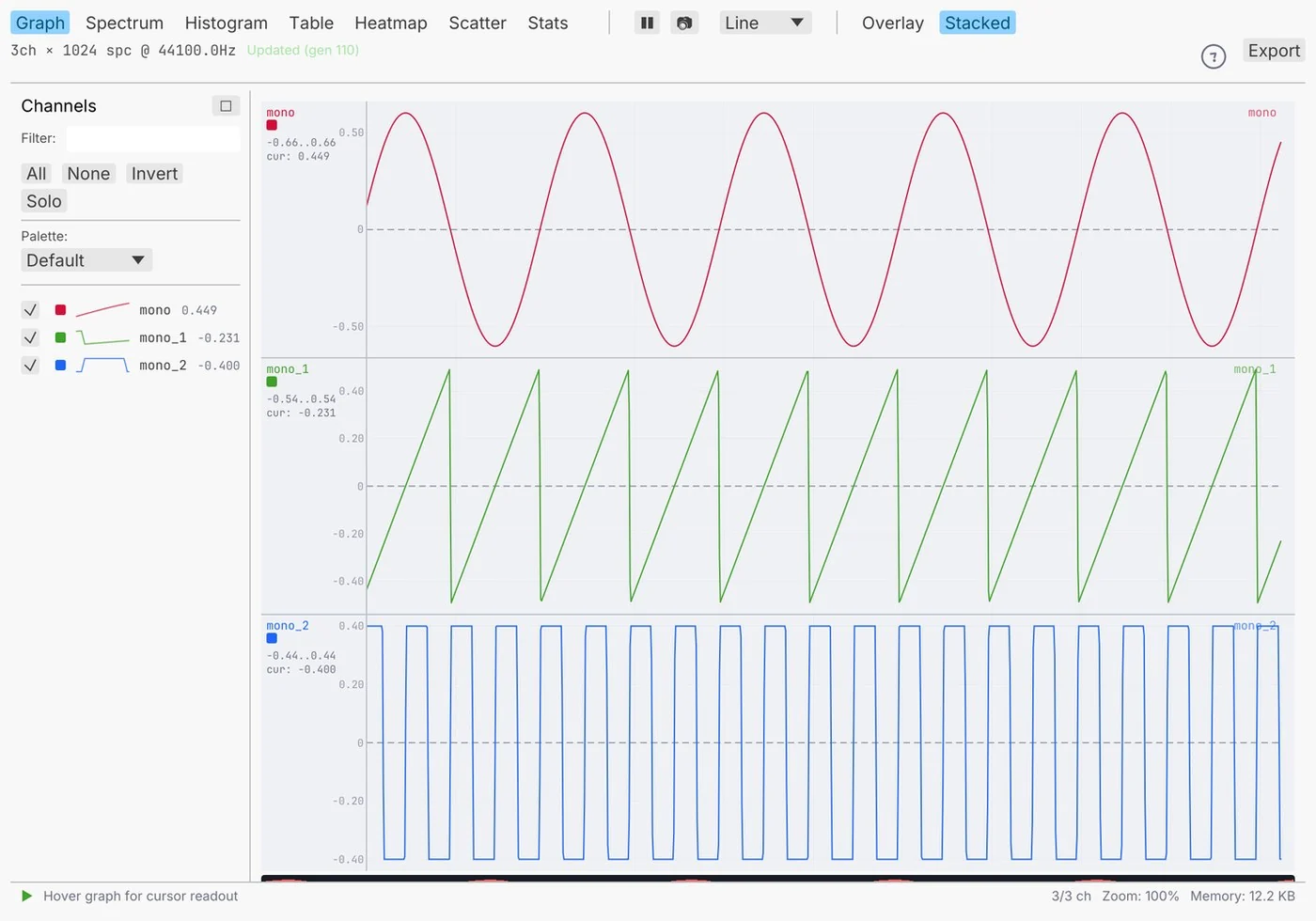Click the mono channel value 0.449
The image size is (1316, 921).
point(199,310)
